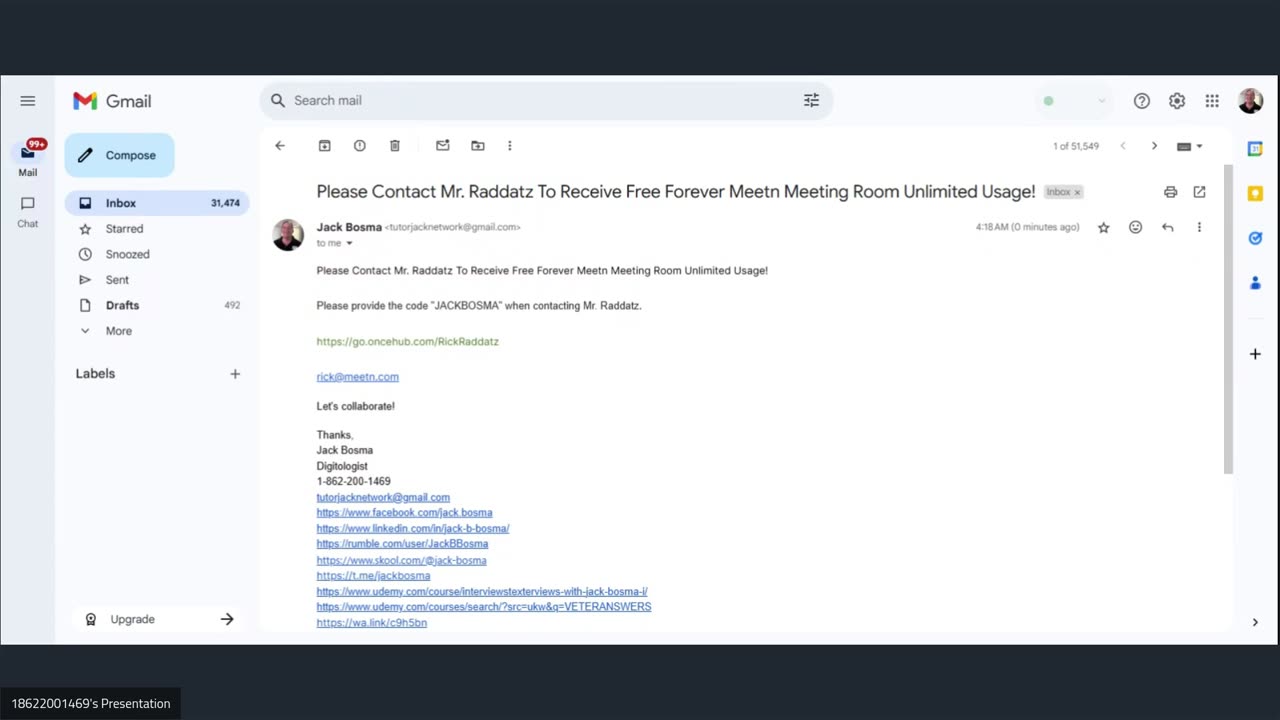Go to the older email arrow
The image size is (1280, 720).
[1154, 146]
